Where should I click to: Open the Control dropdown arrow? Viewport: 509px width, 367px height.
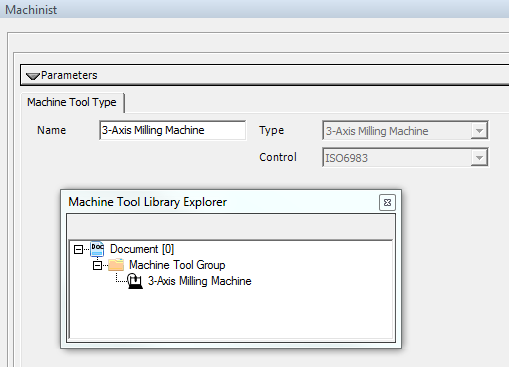point(479,158)
